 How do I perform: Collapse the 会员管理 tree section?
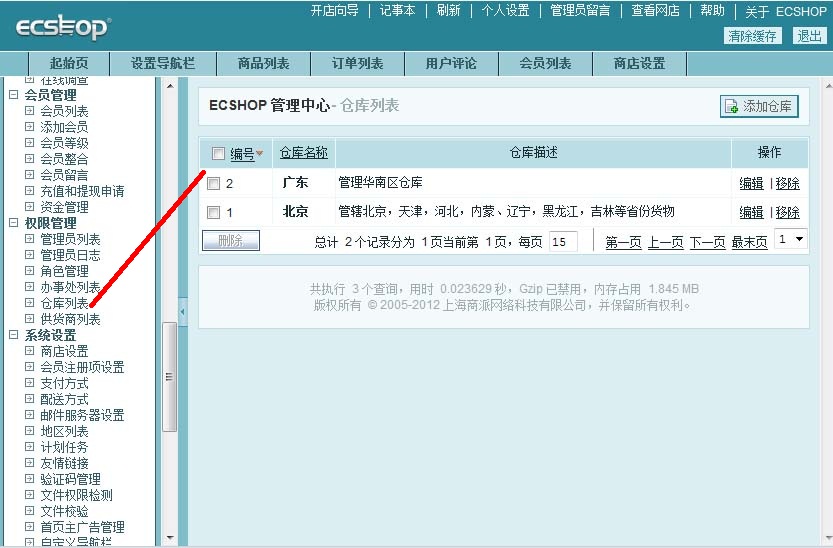[x=14, y=95]
